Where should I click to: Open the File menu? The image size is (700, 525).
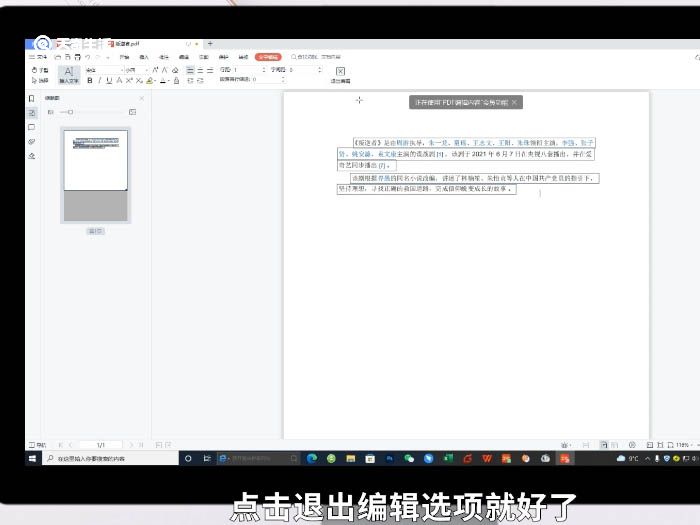click(42, 57)
